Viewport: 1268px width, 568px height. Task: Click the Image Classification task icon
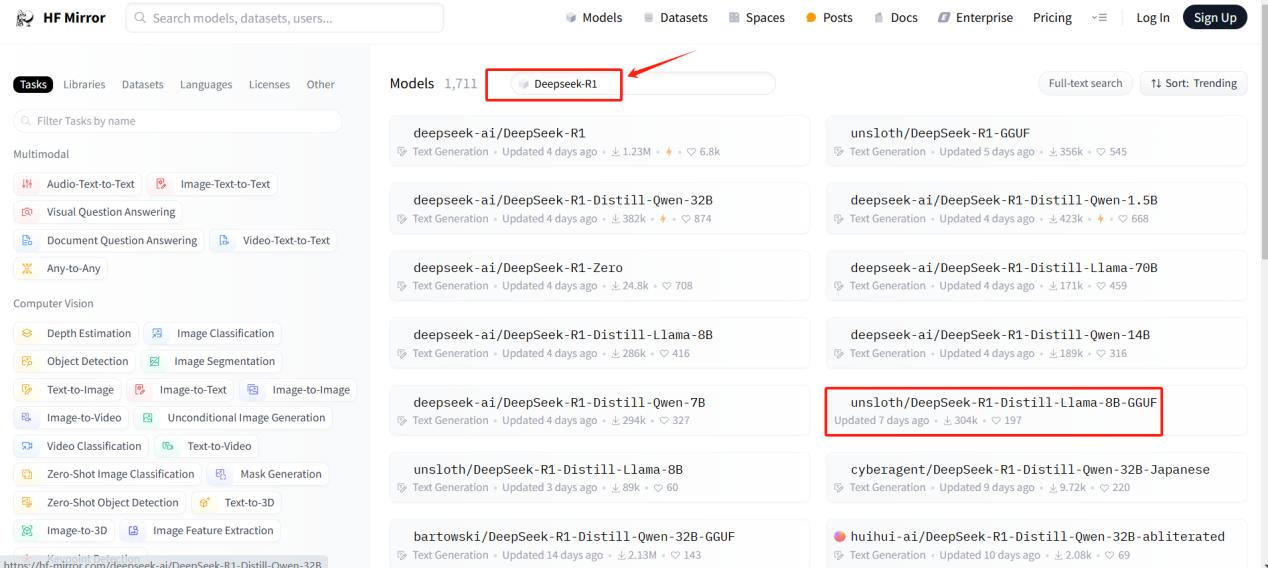click(x=157, y=333)
